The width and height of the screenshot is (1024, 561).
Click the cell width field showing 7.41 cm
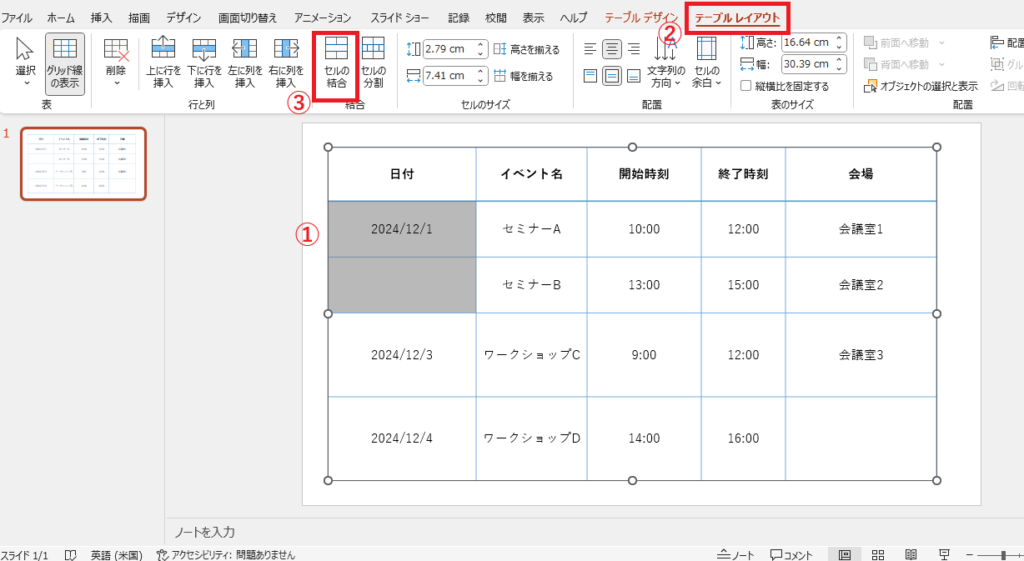(449, 75)
